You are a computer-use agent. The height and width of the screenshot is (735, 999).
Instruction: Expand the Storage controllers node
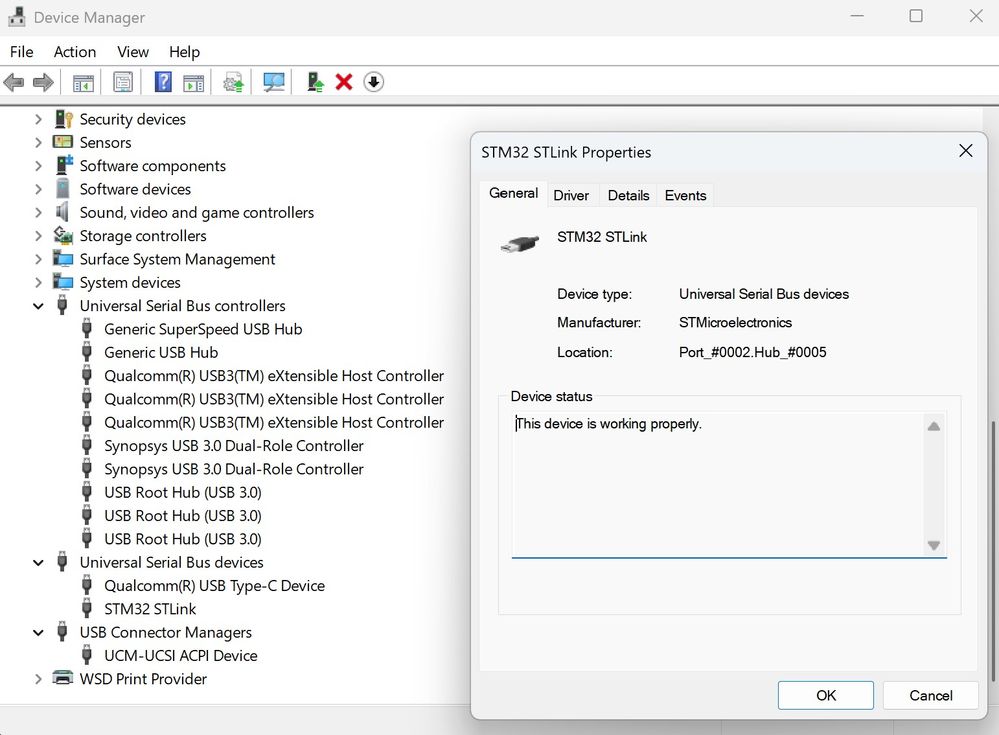pyautogui.click(x=38, y=236)
